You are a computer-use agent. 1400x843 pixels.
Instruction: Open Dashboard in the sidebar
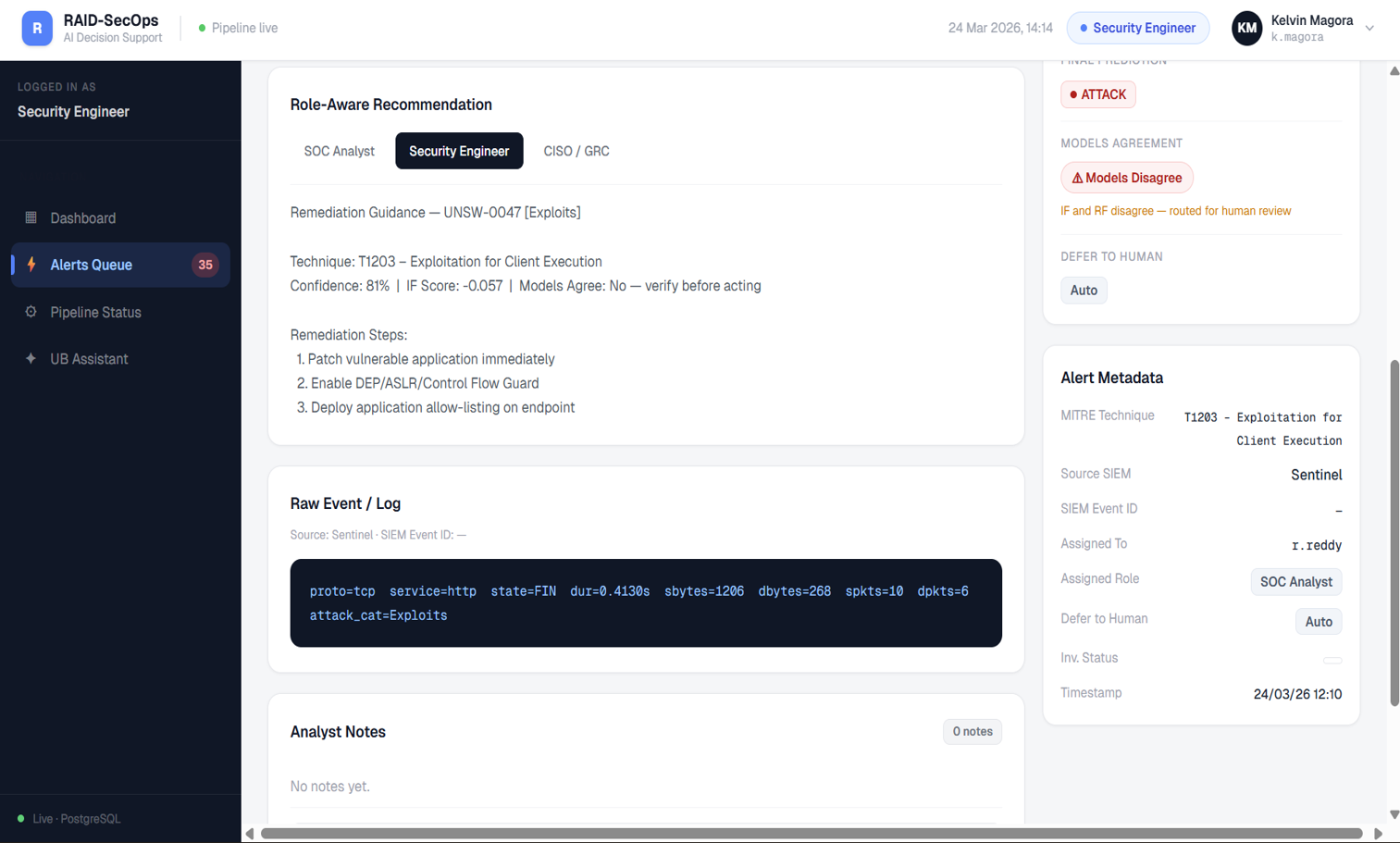coord(120,217)
